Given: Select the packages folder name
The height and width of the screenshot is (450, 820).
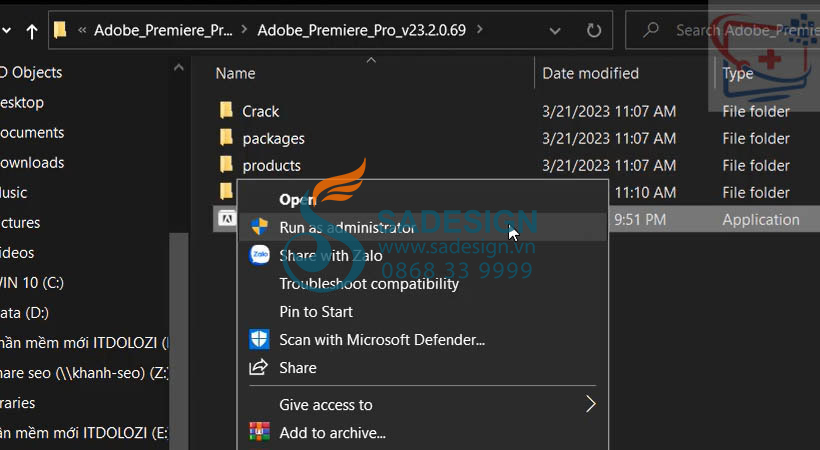Looking at the screenshot, I should tap(274, 139).
